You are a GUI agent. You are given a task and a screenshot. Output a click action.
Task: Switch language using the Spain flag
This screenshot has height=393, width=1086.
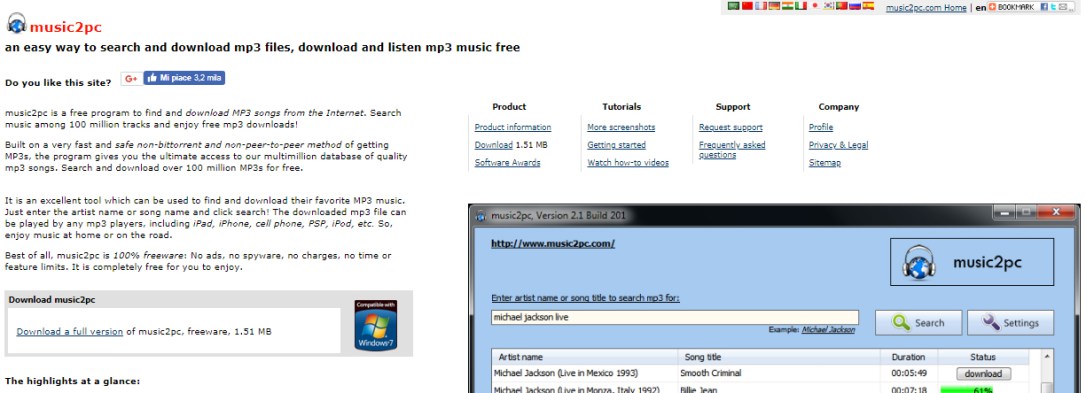pos(869,6)
